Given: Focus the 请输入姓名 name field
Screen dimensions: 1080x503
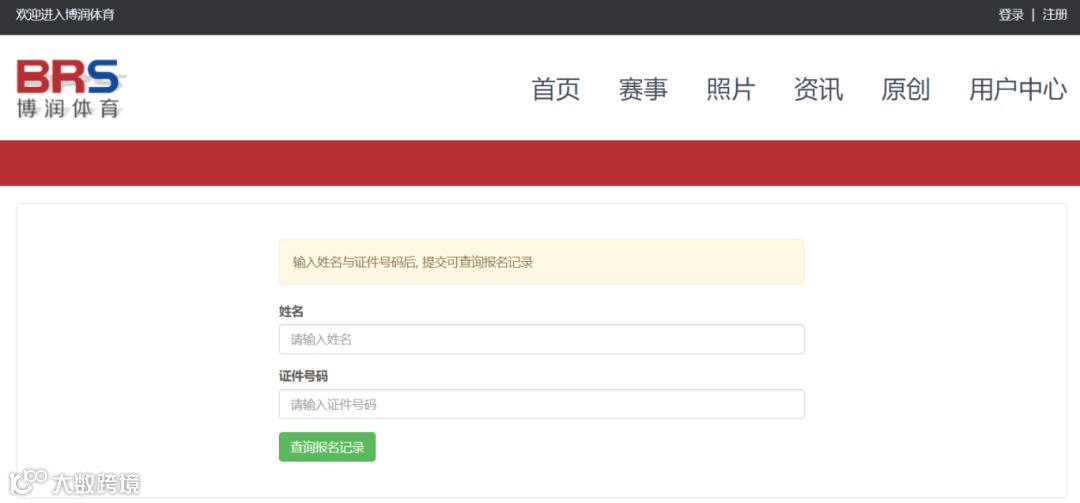Looking at the screenshot, I should pyautogui.click(x=541, y=339).
